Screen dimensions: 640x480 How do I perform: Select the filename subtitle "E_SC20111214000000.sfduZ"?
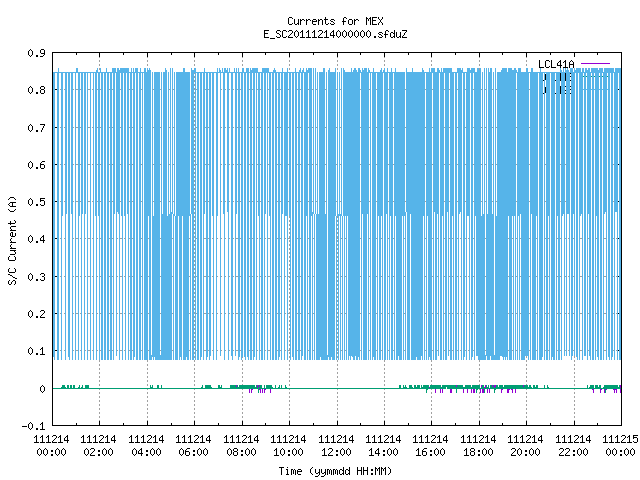(x=335, y=34)
